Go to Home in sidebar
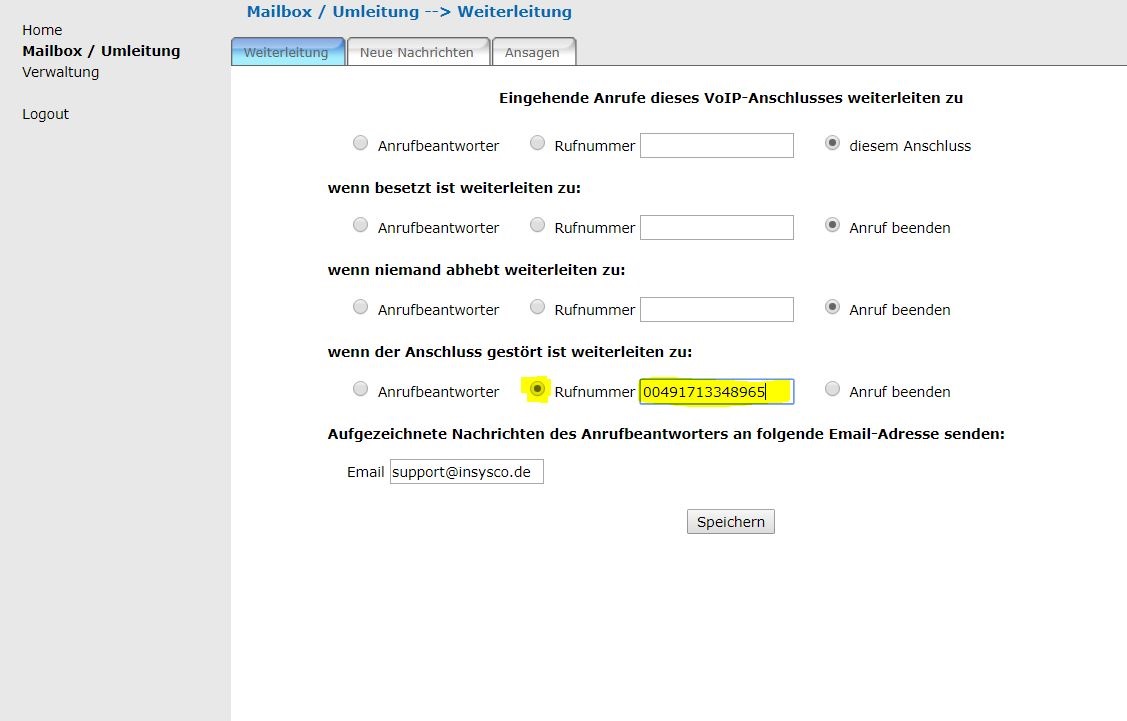 coord(42,30)
